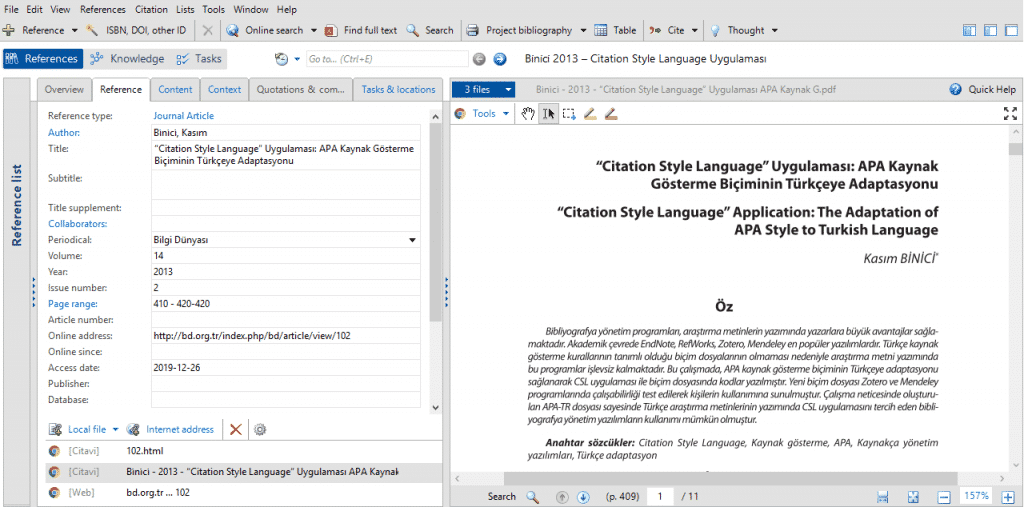Click the fullscreen preview icon
The image size is (1024, 507).
point(1009,114)
